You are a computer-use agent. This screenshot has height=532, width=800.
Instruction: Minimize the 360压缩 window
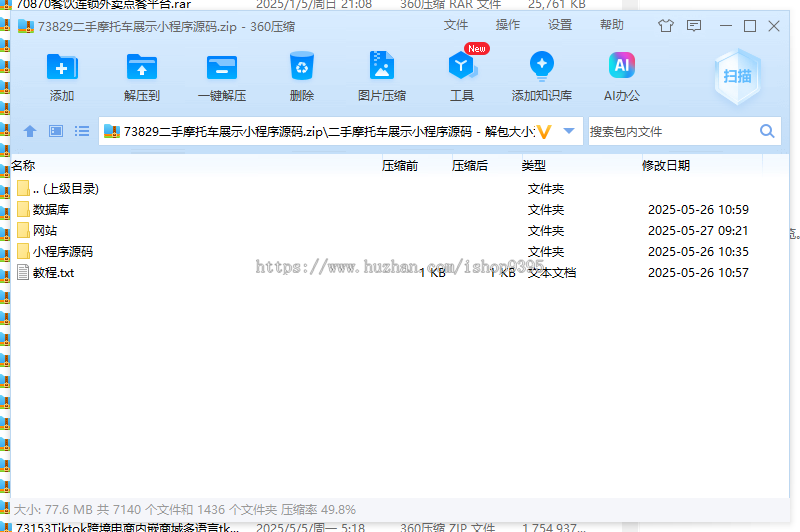(726, 26)
